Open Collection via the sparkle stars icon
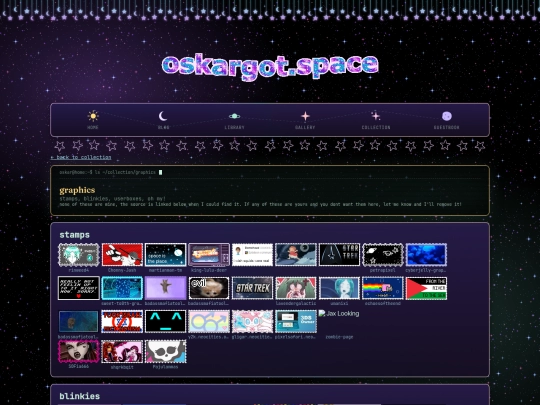The width and height of the screenshot is (540, 405). click(376, 116)
